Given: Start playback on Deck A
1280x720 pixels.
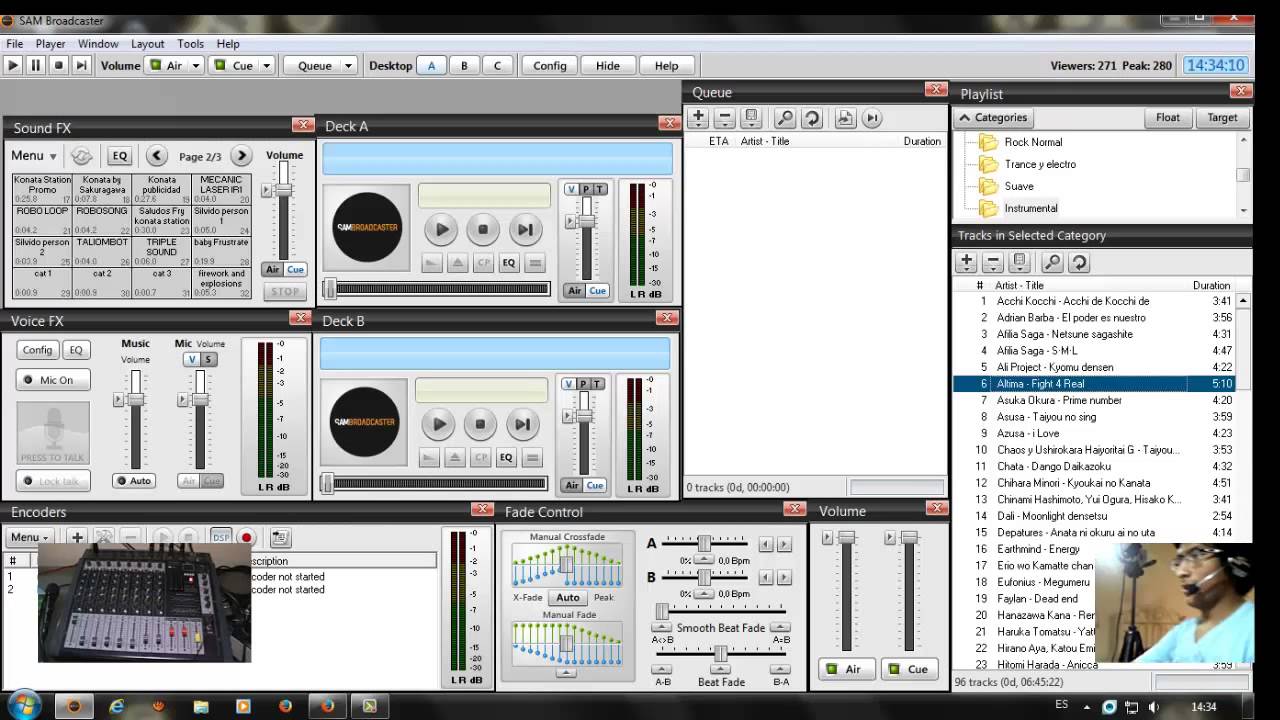Looking at the screenshot, I should point(441,229).
